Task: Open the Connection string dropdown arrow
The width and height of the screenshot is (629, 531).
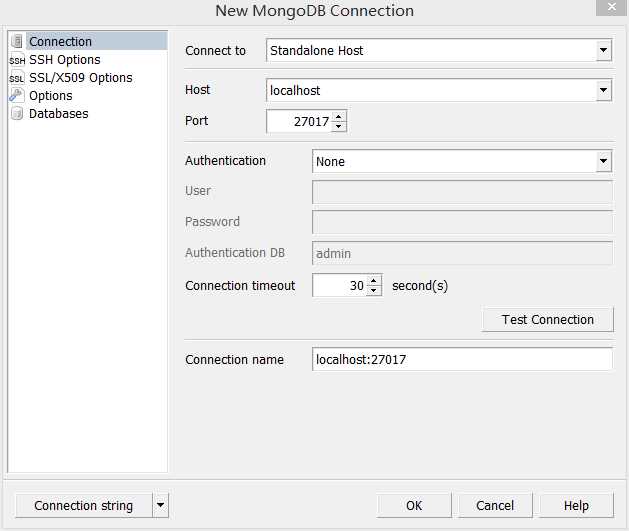Action: (160, 505)
